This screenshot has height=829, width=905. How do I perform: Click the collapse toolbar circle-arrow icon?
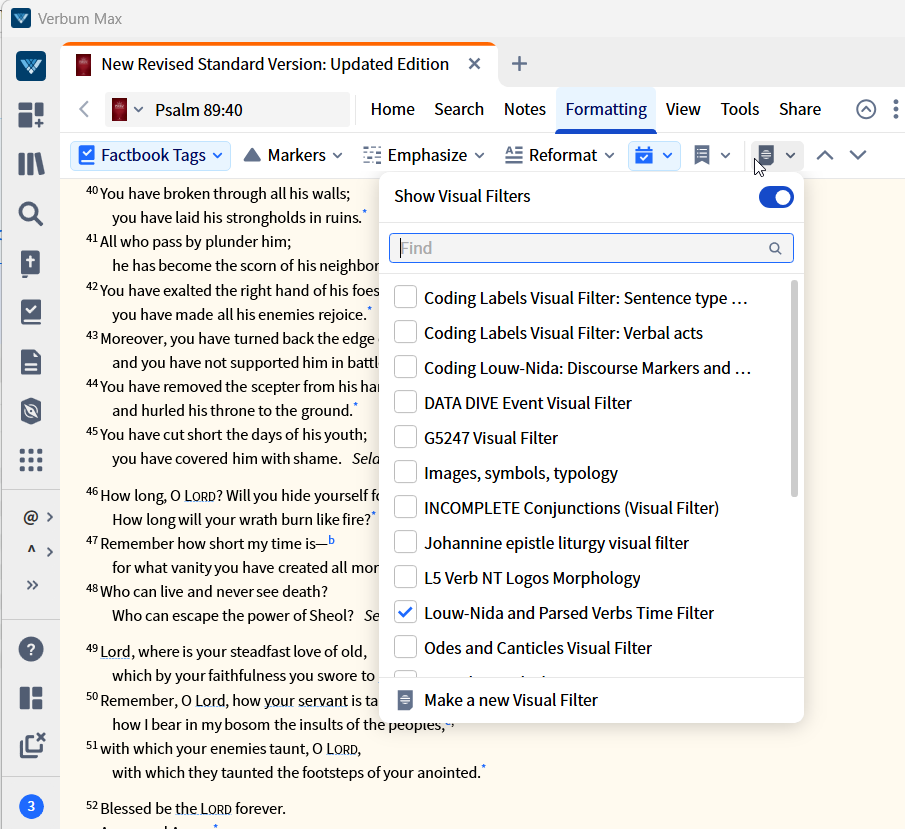click(x=866, y=109)
